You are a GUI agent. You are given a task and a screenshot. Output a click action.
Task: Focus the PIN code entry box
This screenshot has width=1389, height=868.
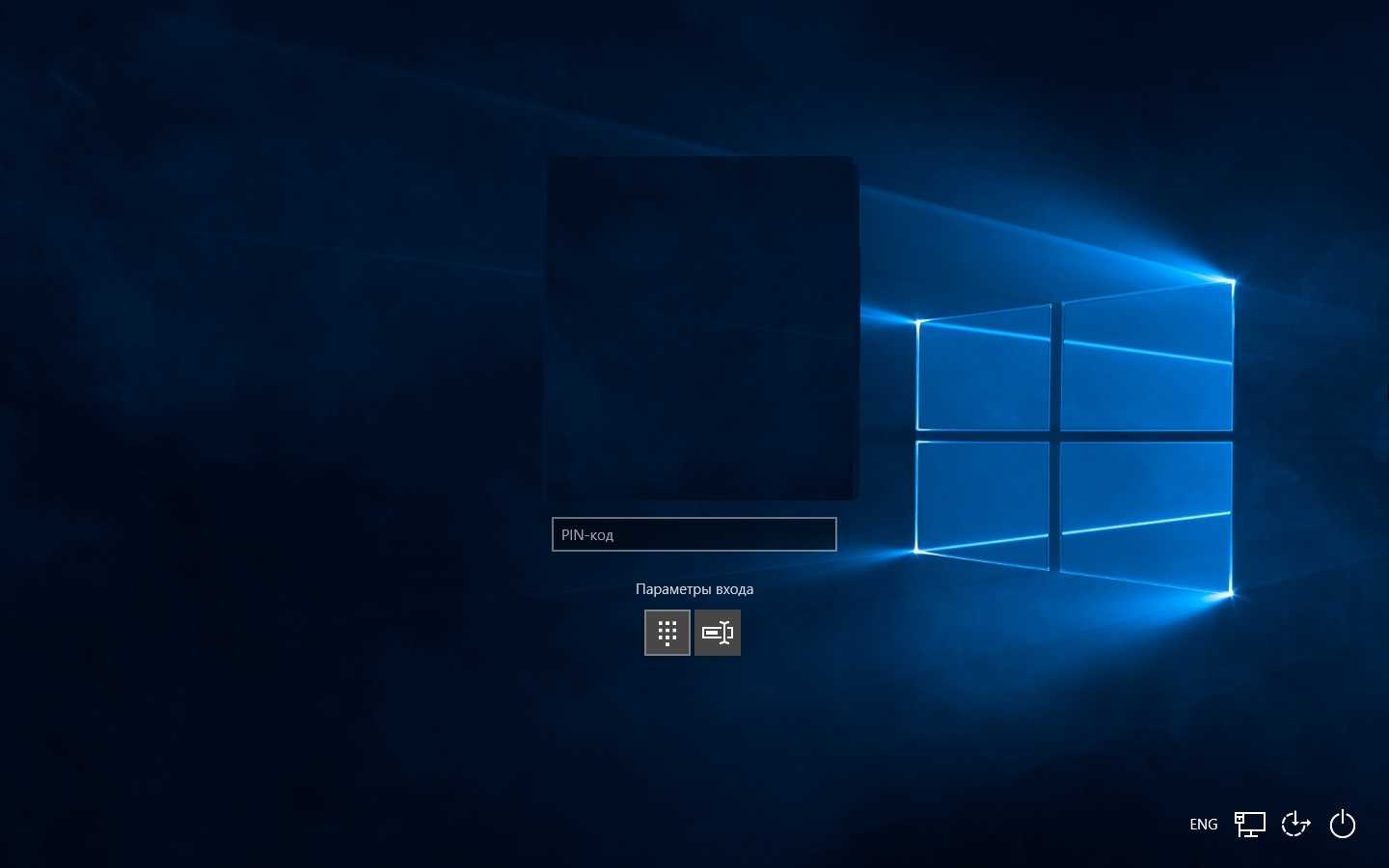click(x=694, y=534)
